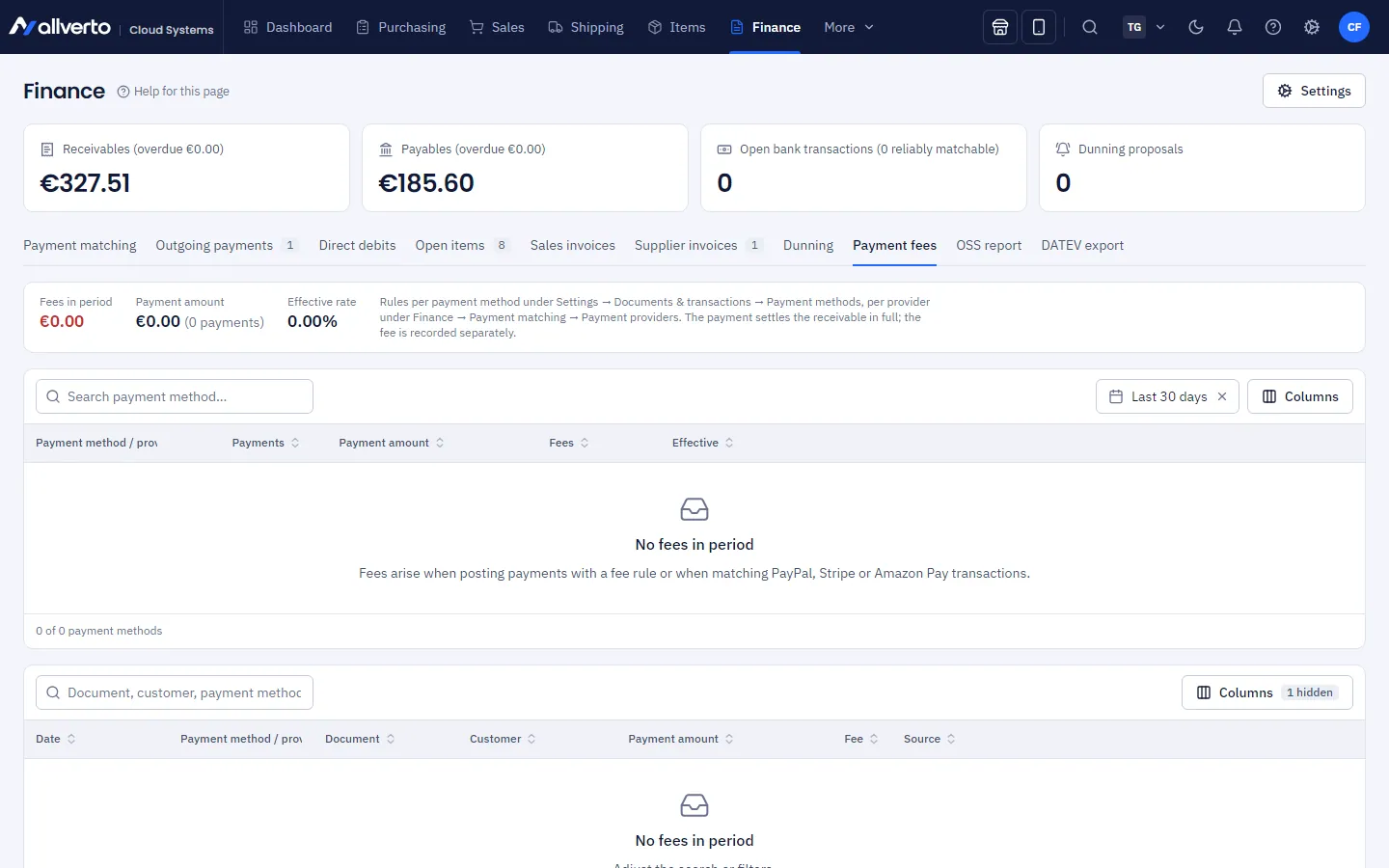Select the Finance navigation item
Screen dimensions: 1389x868
point(765,27)
